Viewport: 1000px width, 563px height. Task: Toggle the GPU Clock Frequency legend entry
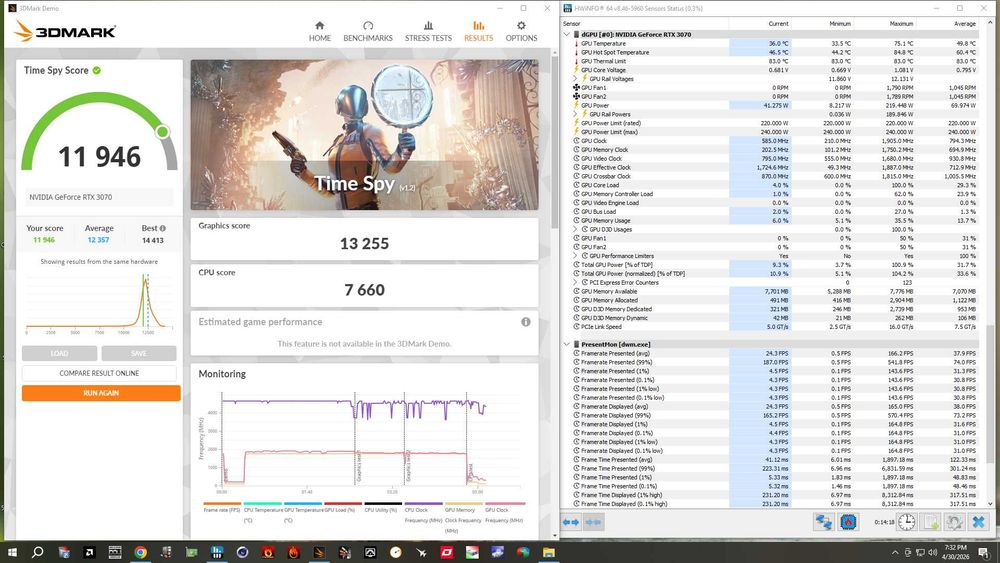(504, 512)
